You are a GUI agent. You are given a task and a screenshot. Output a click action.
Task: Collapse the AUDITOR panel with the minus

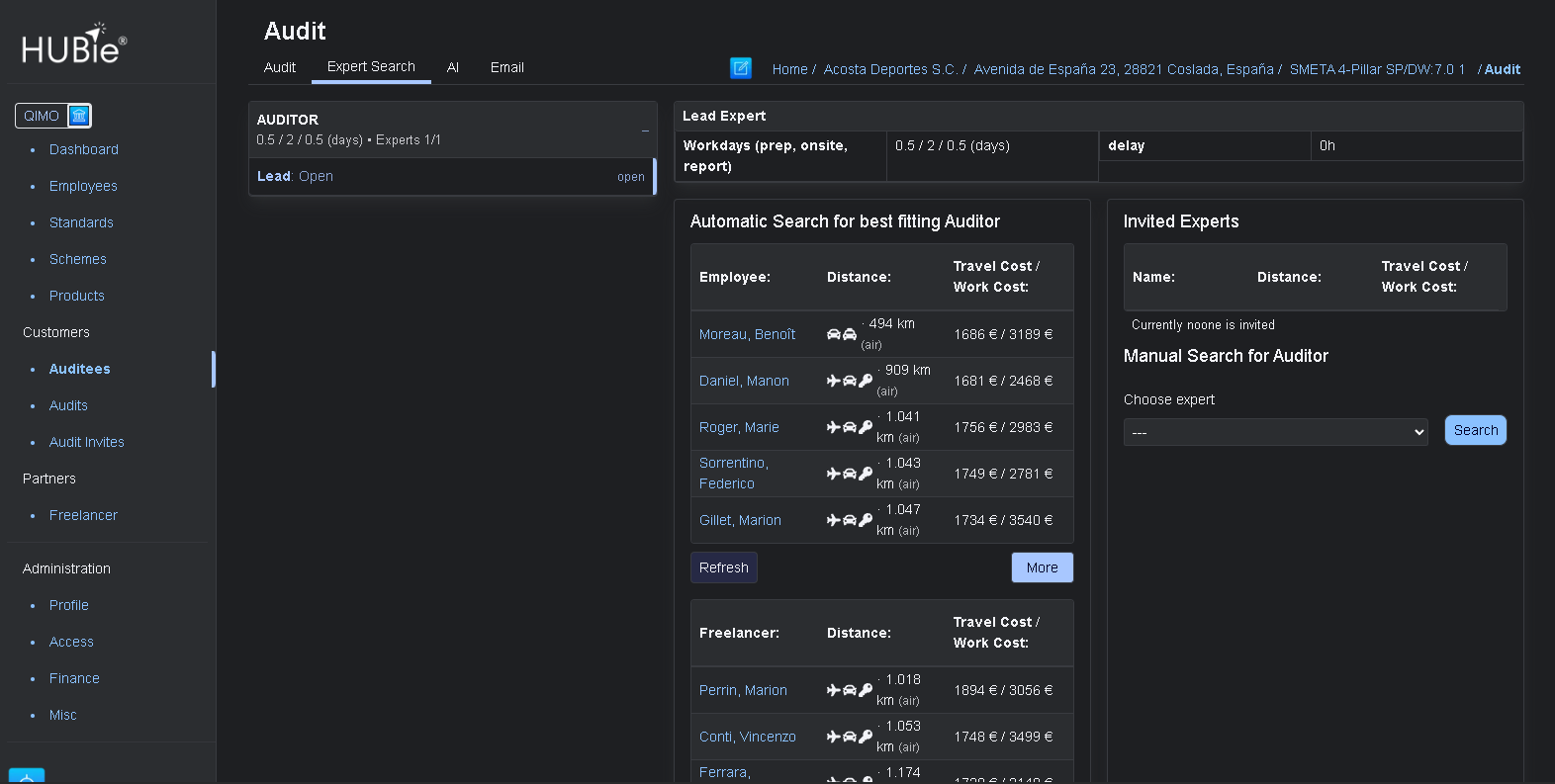645,130
